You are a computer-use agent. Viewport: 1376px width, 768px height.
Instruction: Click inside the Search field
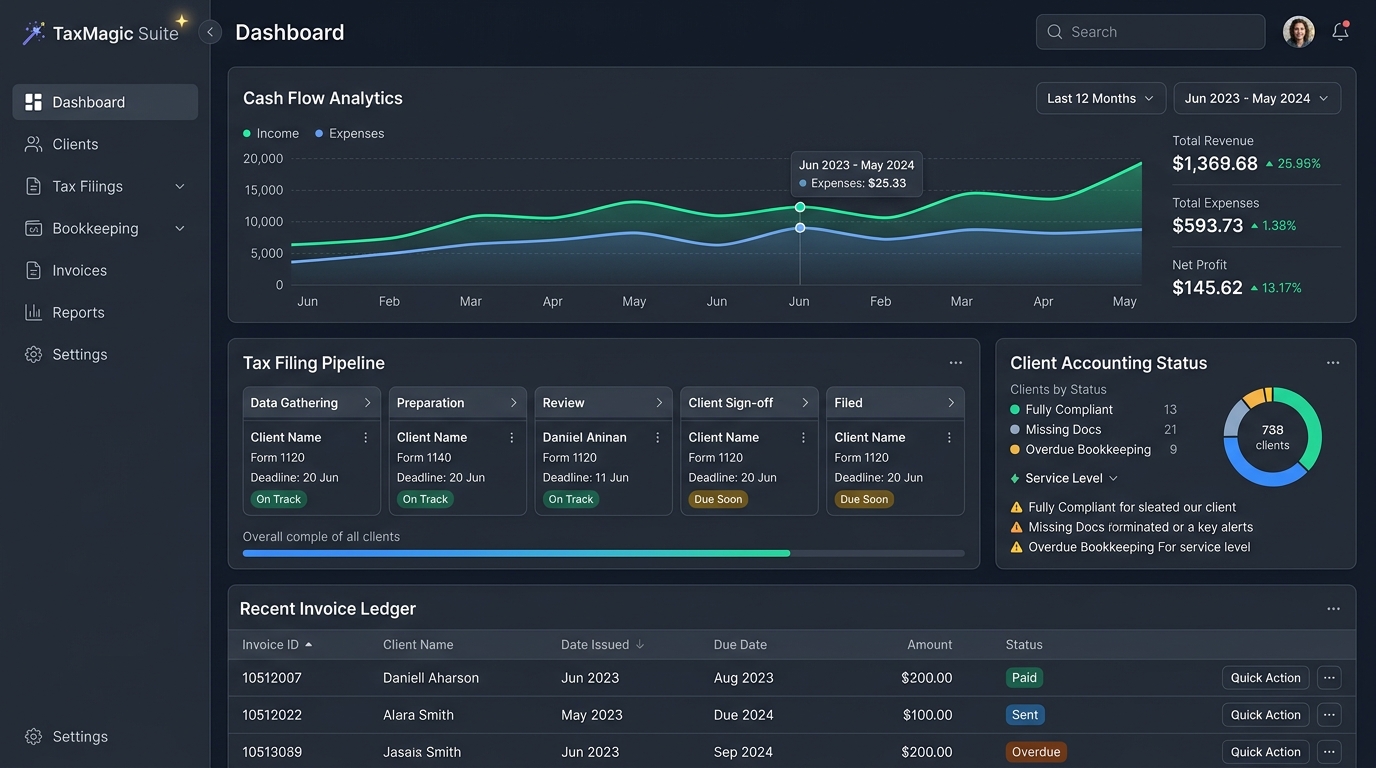(x=1150, y=32)
